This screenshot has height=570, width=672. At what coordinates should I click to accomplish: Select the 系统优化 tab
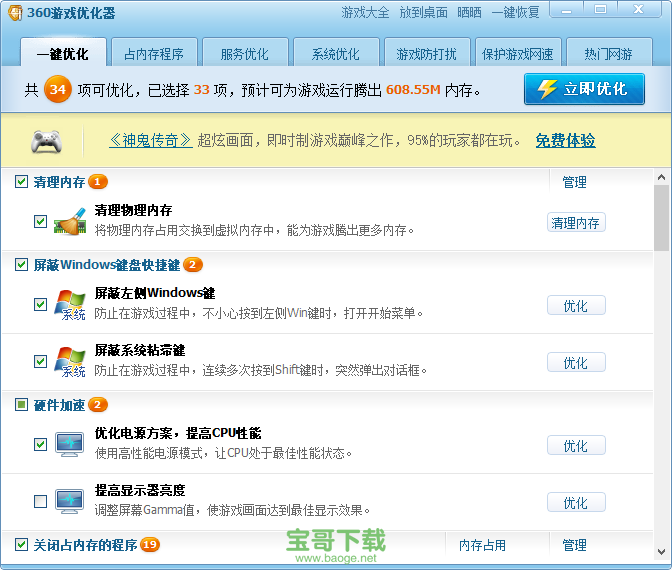tap(336, 54)
